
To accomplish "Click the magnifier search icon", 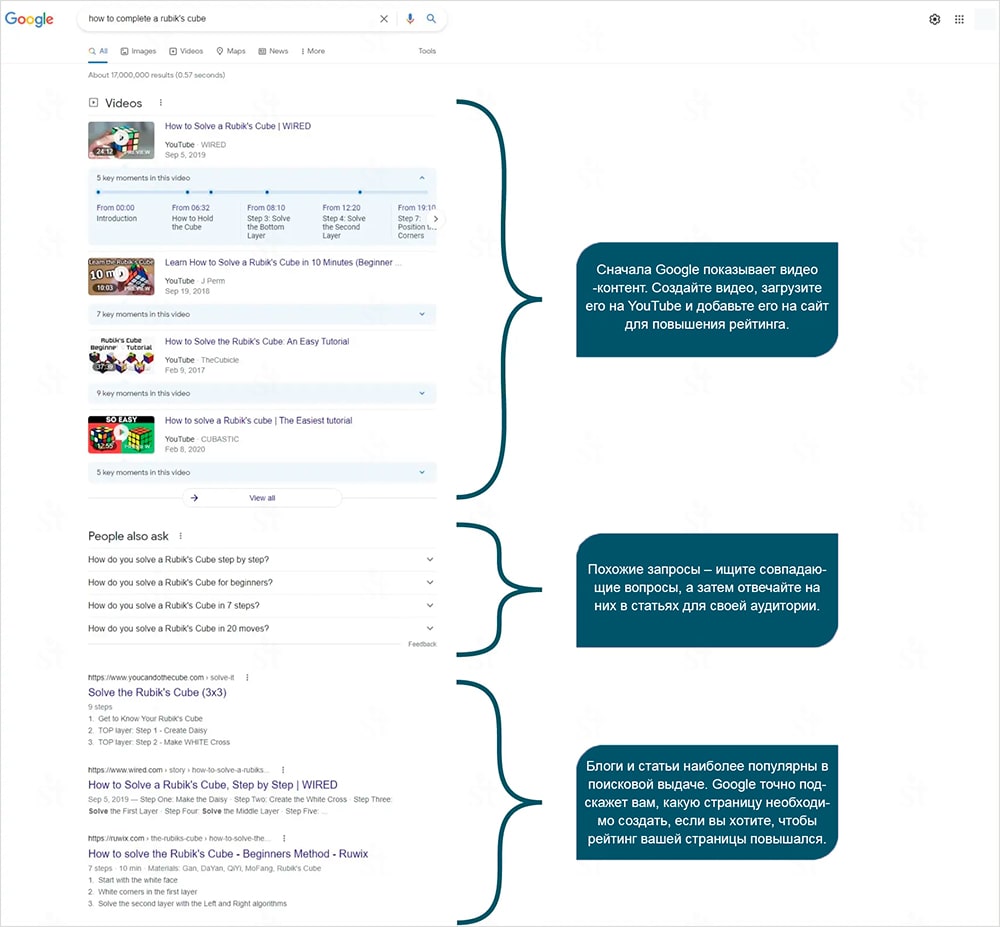I will tap(432, 18).
